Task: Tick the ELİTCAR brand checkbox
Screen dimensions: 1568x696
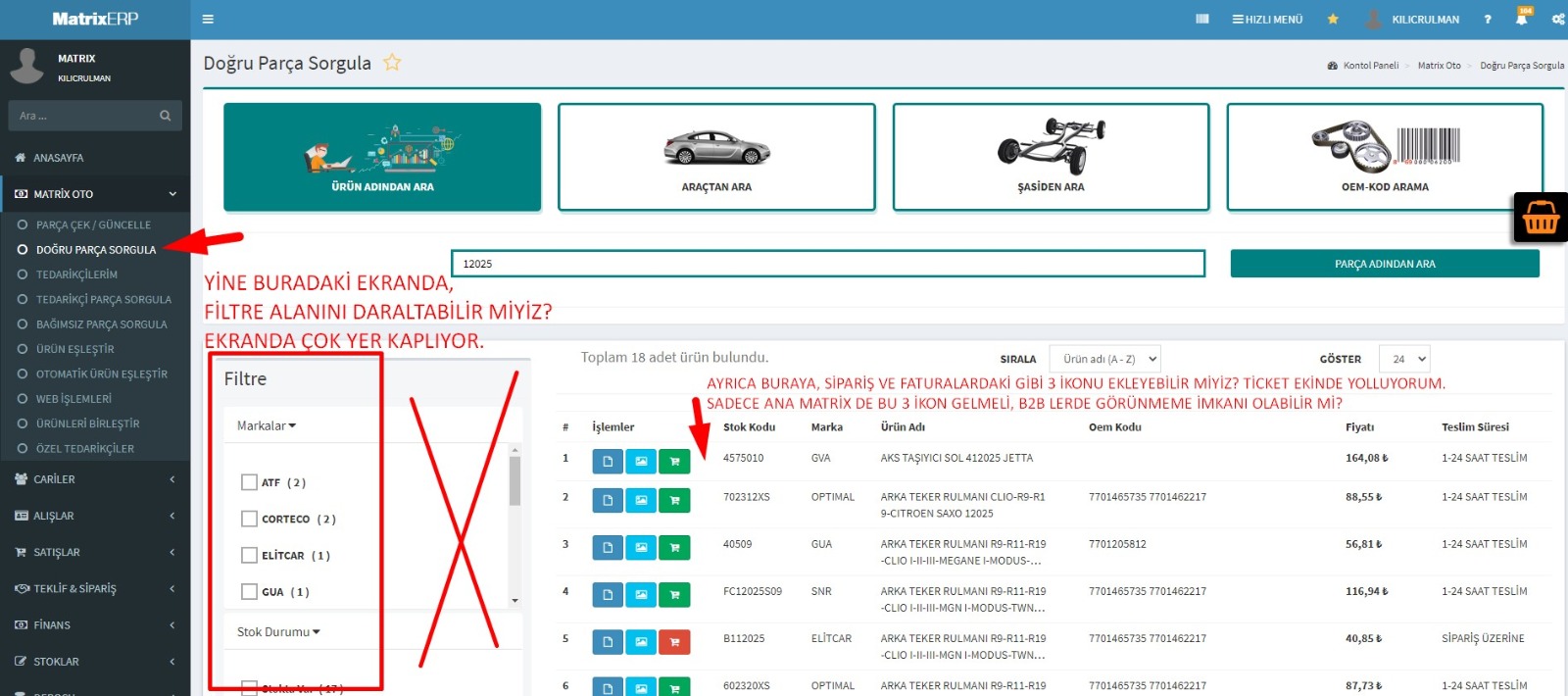Action: click(249, 555)
